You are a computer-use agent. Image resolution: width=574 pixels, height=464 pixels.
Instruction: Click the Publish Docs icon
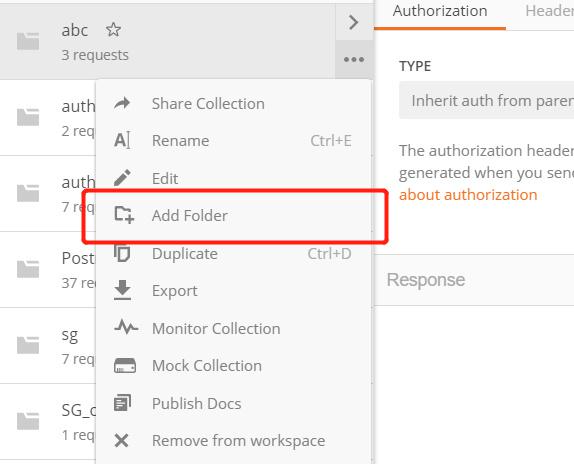[122, 403]
